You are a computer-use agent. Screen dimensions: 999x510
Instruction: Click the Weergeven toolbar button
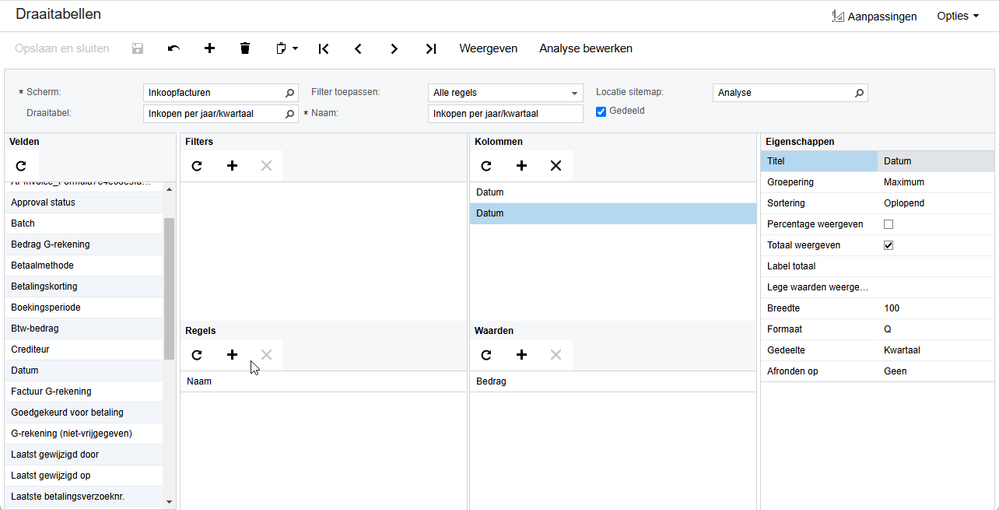[x=488, y=48]
